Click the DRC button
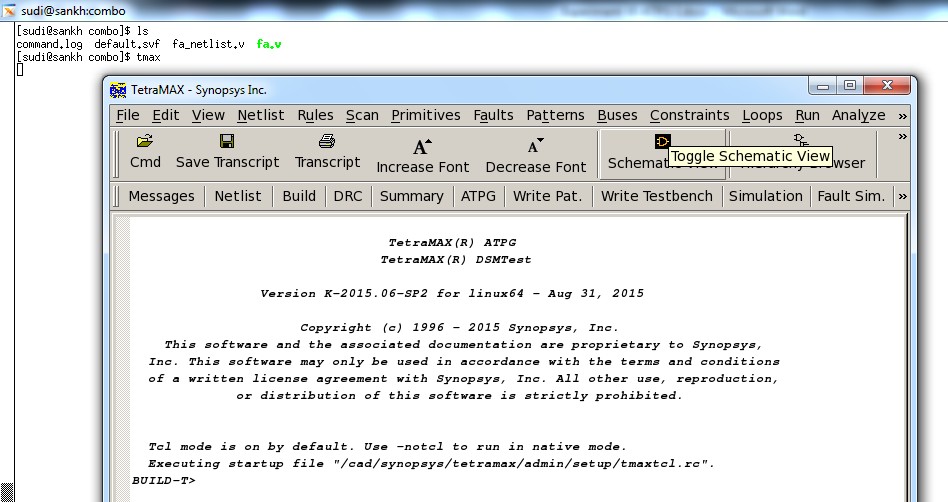The width and height of the screenshot is (948, 502). click(x=348, y=196)
